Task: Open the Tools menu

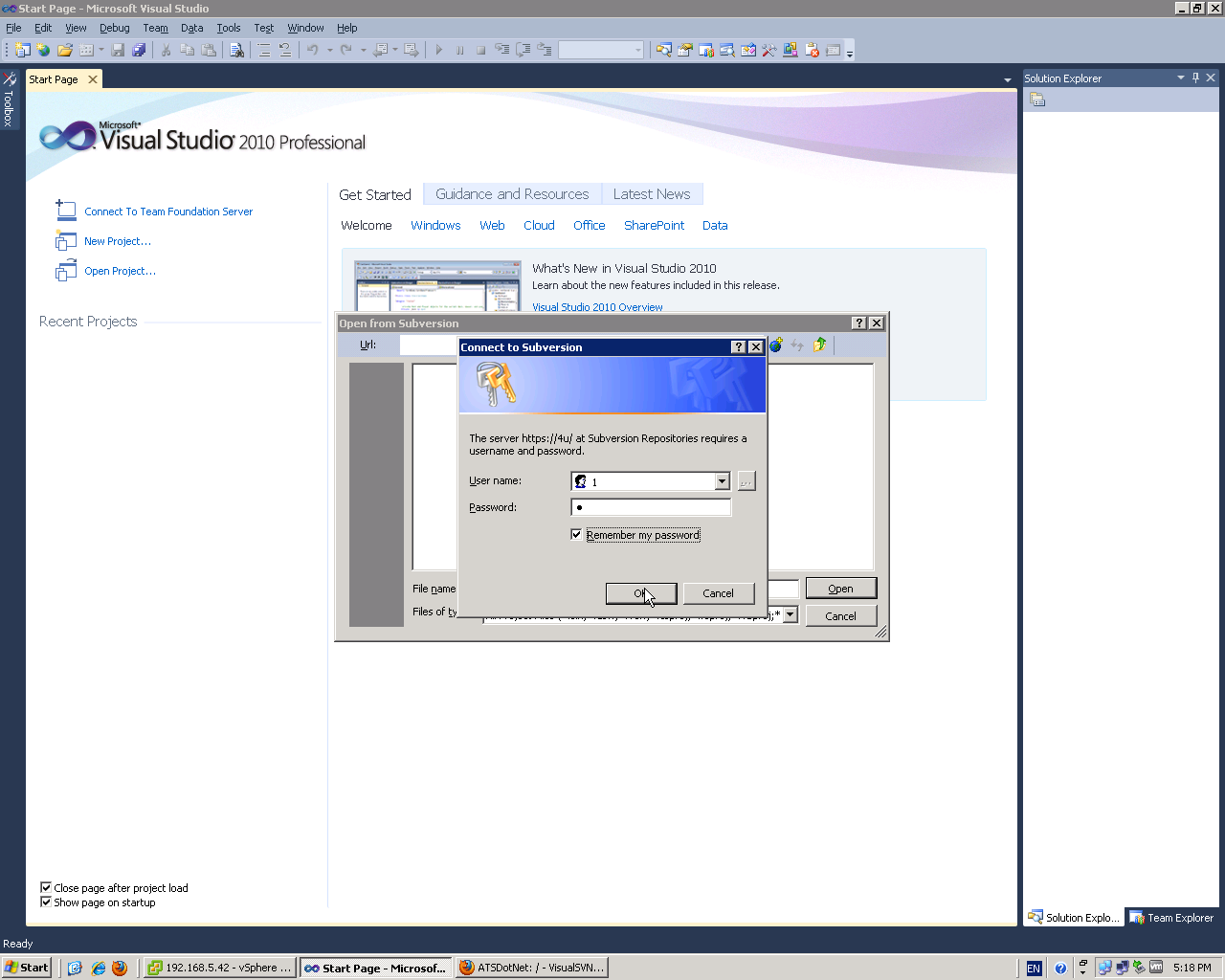Action: (229, 28)
